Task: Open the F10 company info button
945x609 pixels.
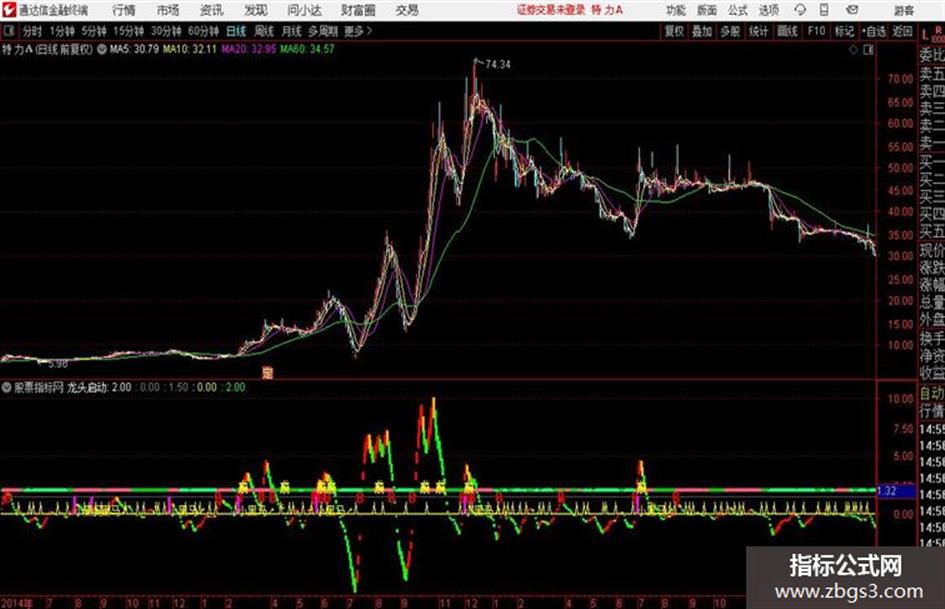Action: pos(816,31)
